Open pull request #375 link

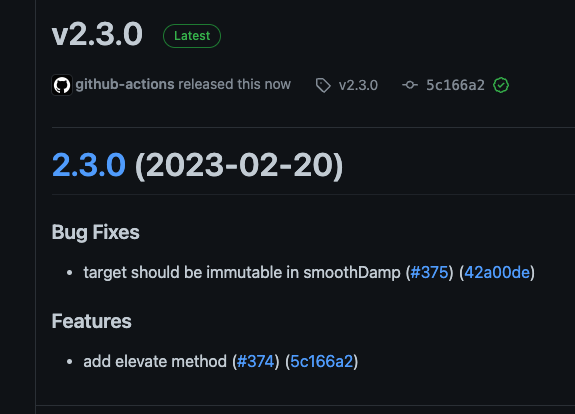tap(429, 272)
